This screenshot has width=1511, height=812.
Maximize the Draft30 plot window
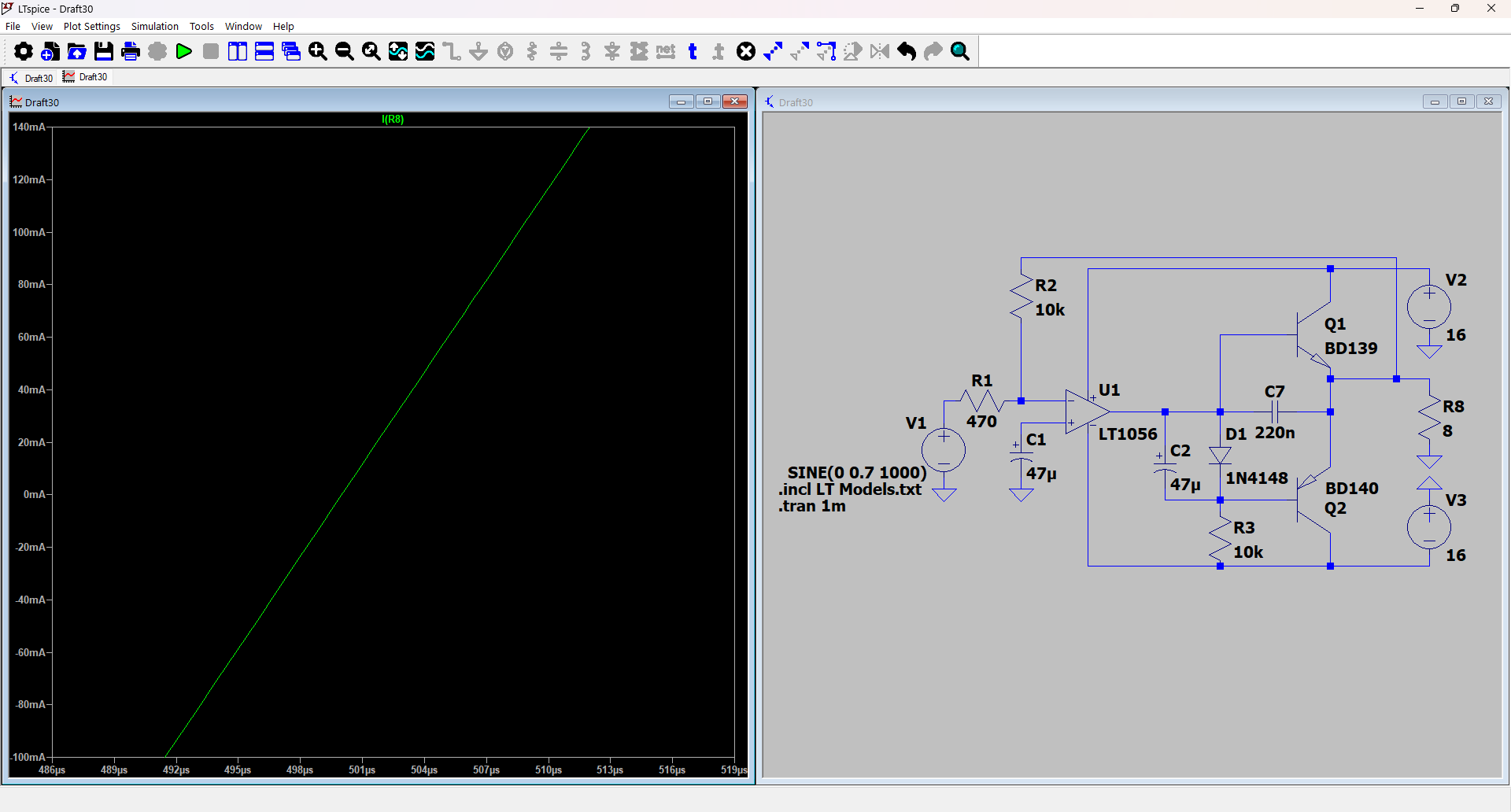pos(708,101)
